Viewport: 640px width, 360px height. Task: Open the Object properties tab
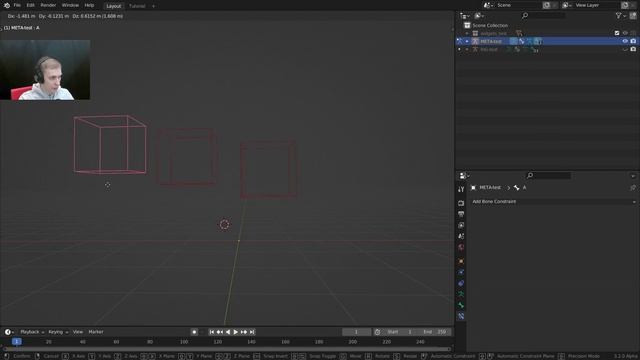(461, 261)
